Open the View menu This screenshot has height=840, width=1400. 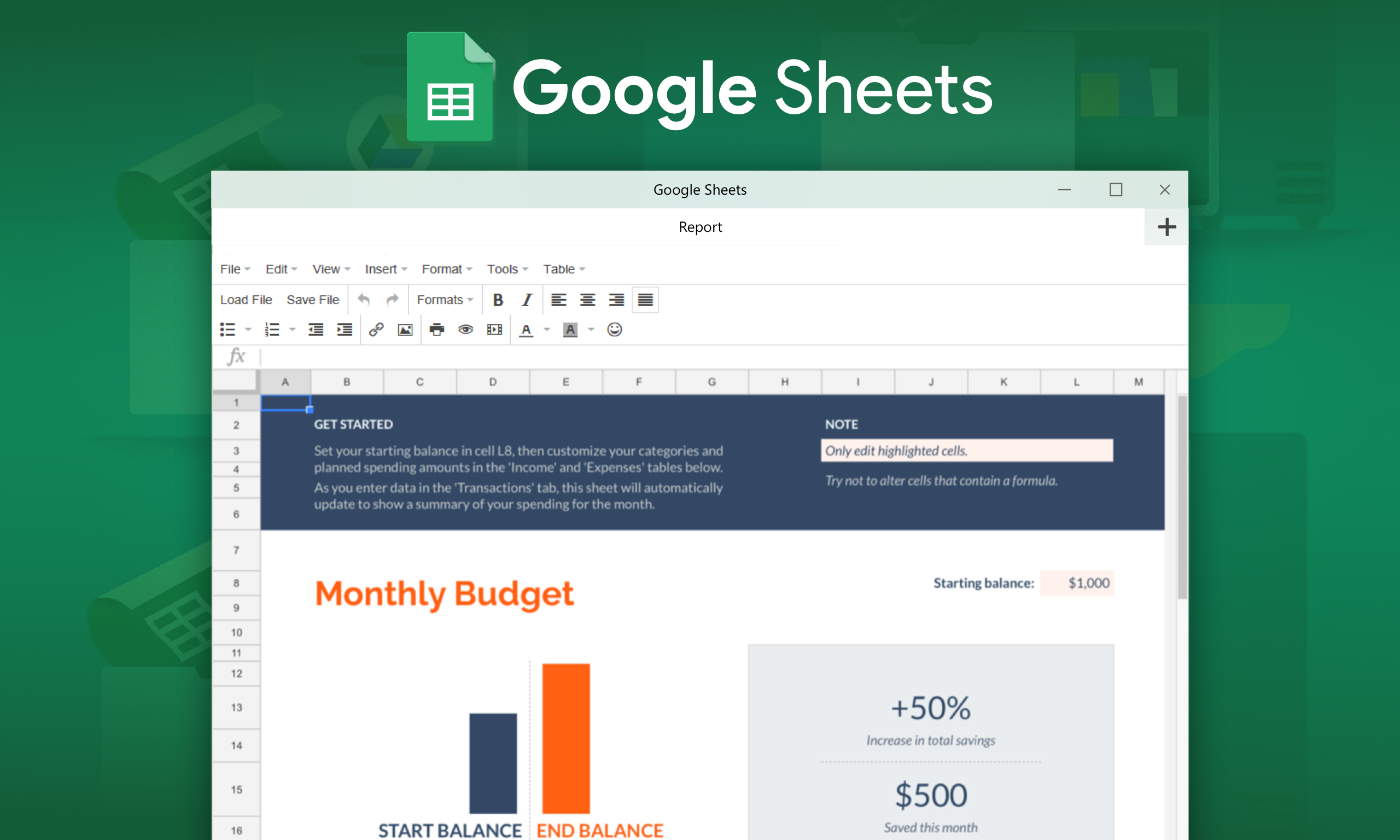click(331, 270)
